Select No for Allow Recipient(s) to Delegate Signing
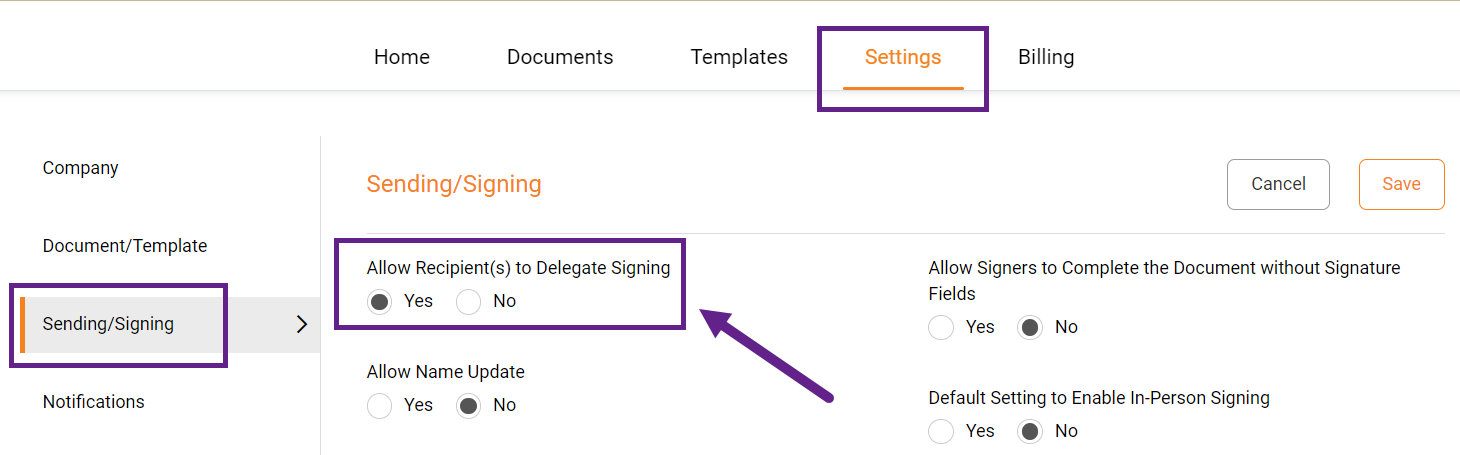Screen dimensions: 1460x455 pyautogui.click(x=469, y=302)
